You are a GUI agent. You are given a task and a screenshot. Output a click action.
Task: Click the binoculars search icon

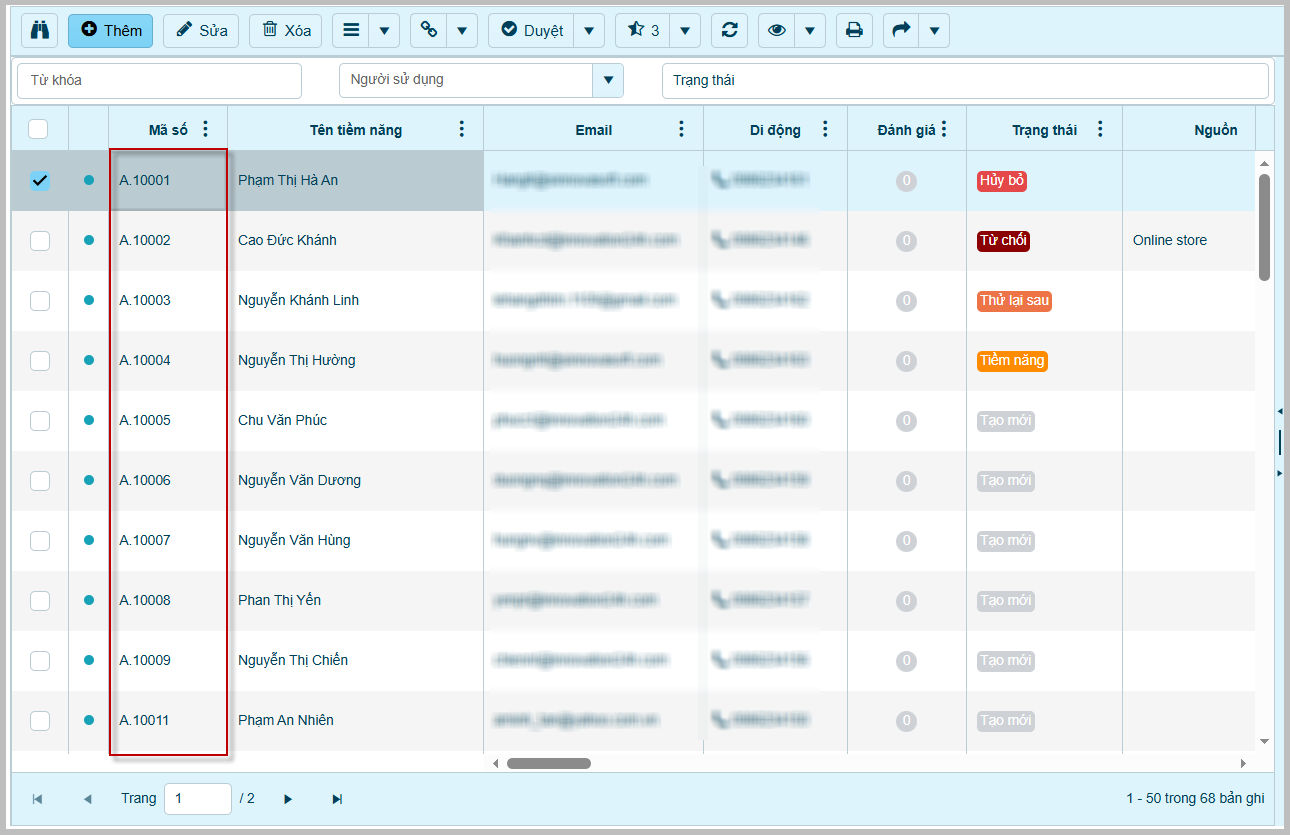pyautogui.click(x=40, y=30)
